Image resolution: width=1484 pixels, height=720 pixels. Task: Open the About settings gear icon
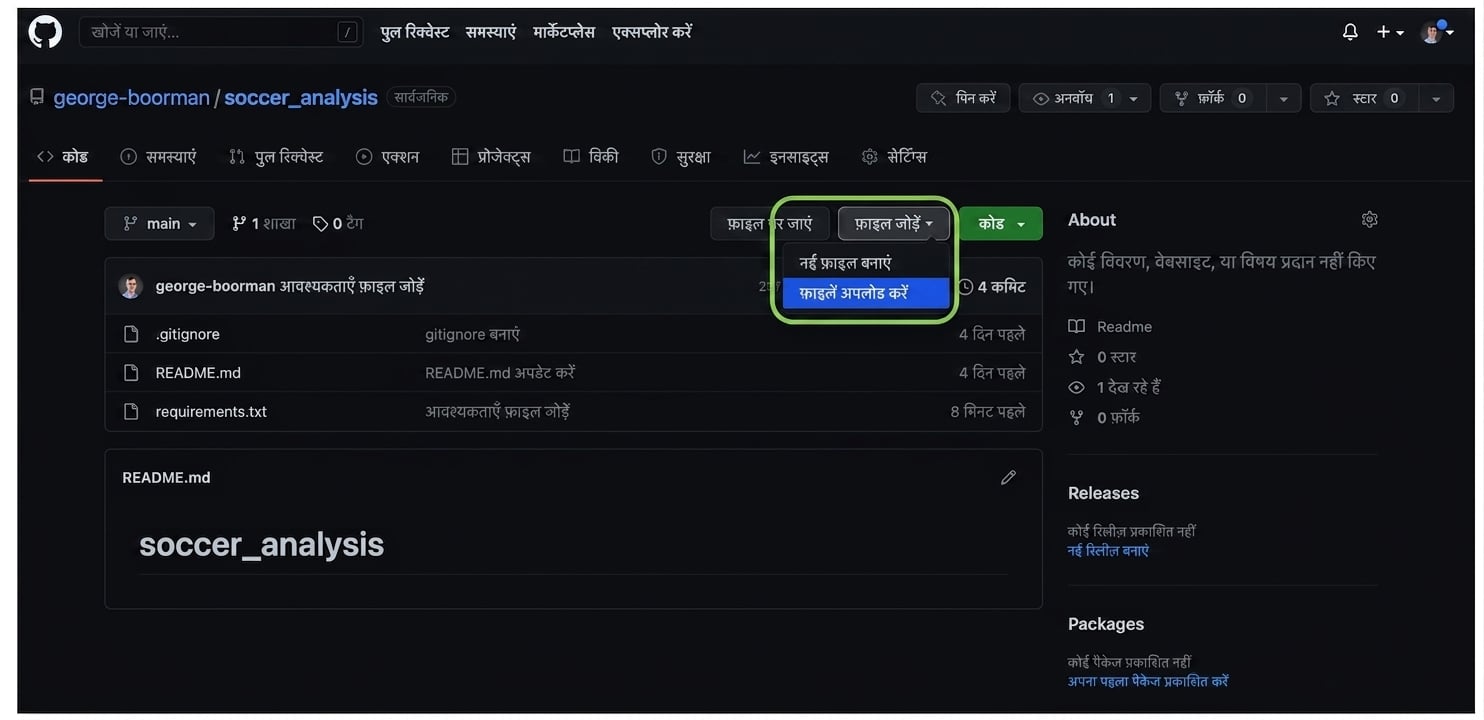coord(1370,220)
